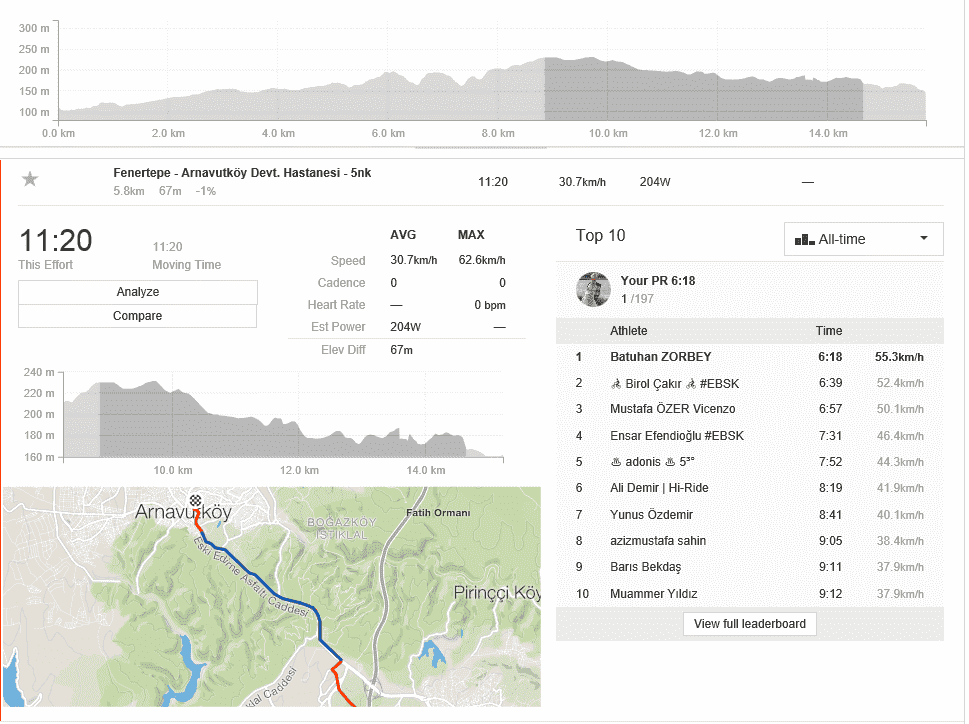Click the Top 10 heading

(600, 236)
